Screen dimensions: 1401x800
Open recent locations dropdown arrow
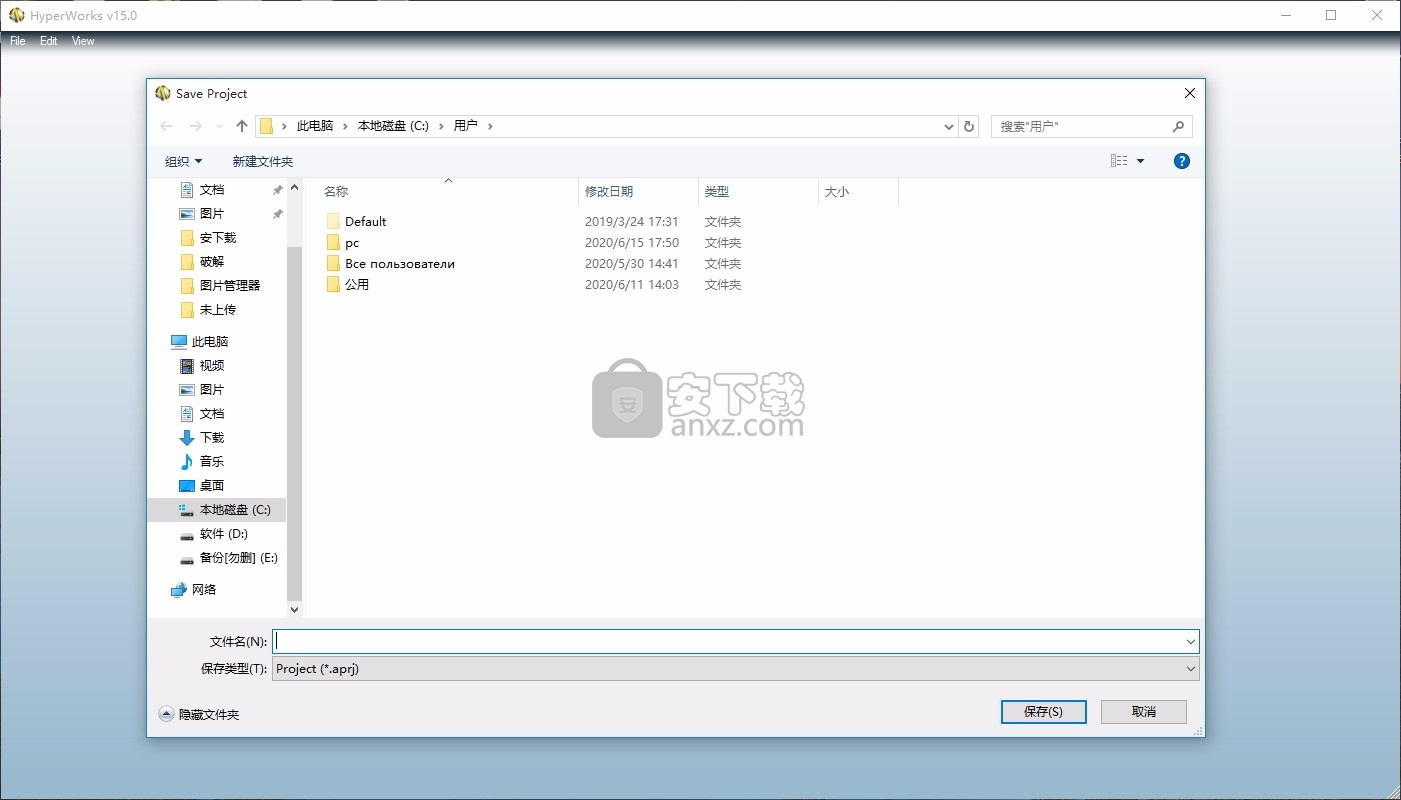[x=219, y=127]
